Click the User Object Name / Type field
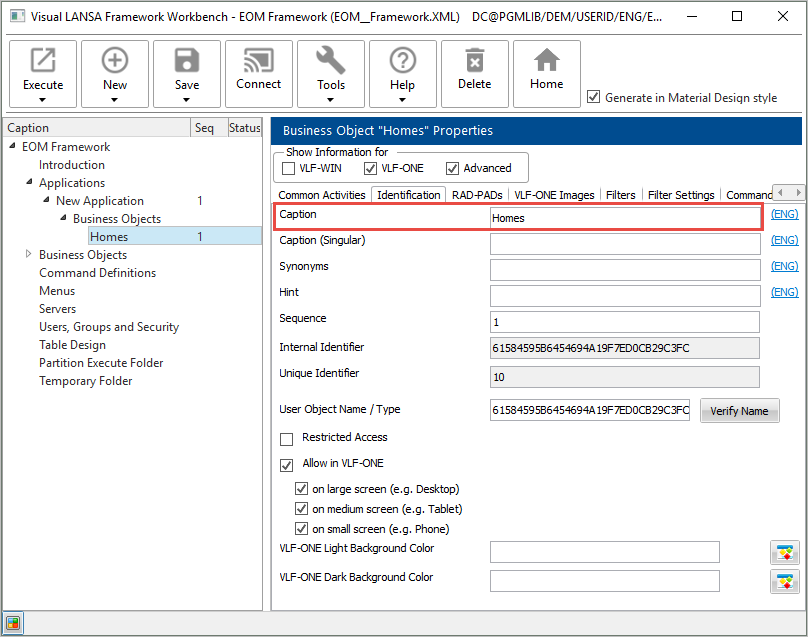 [590, 410]
